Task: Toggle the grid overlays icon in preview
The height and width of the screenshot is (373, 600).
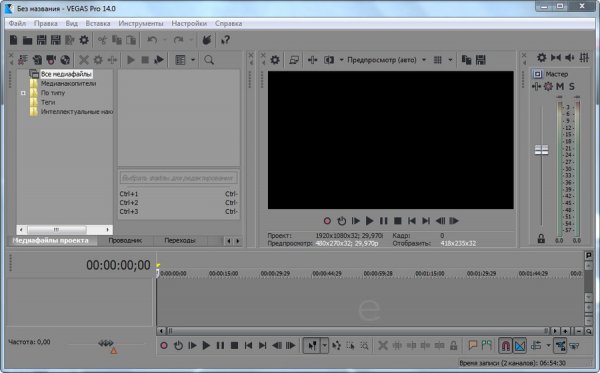Action: [438, 60]
